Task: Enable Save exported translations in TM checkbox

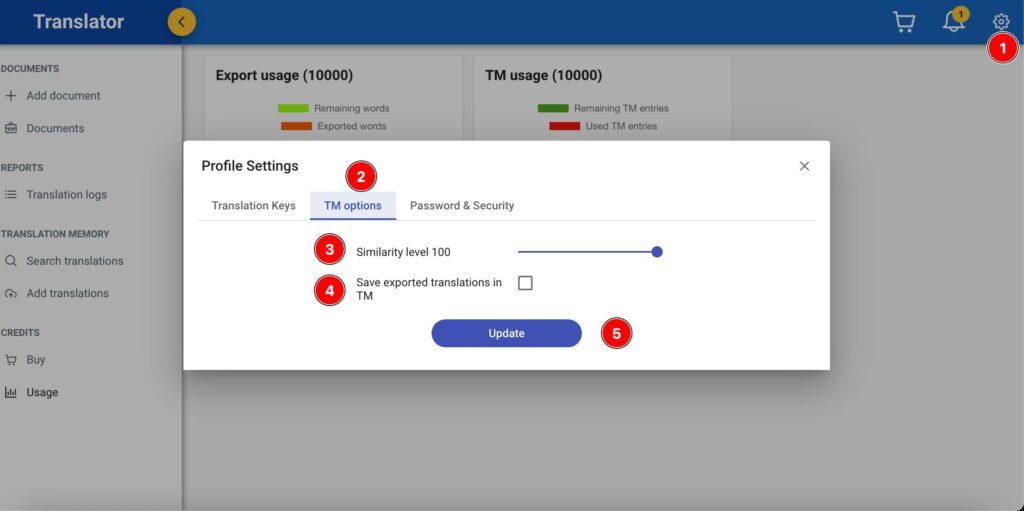Action: click(x=525, y=283)
